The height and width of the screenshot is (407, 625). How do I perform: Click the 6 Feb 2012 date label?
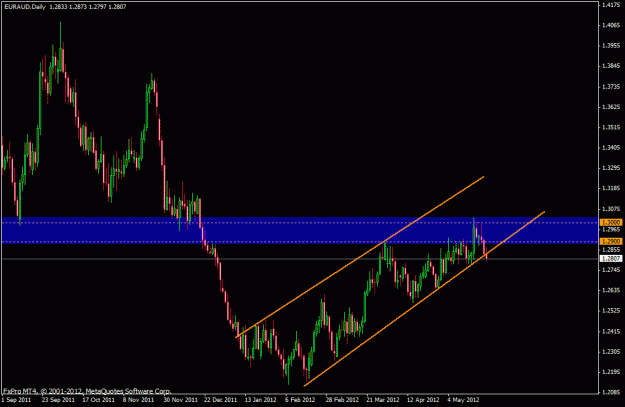[x=300, y=400]
